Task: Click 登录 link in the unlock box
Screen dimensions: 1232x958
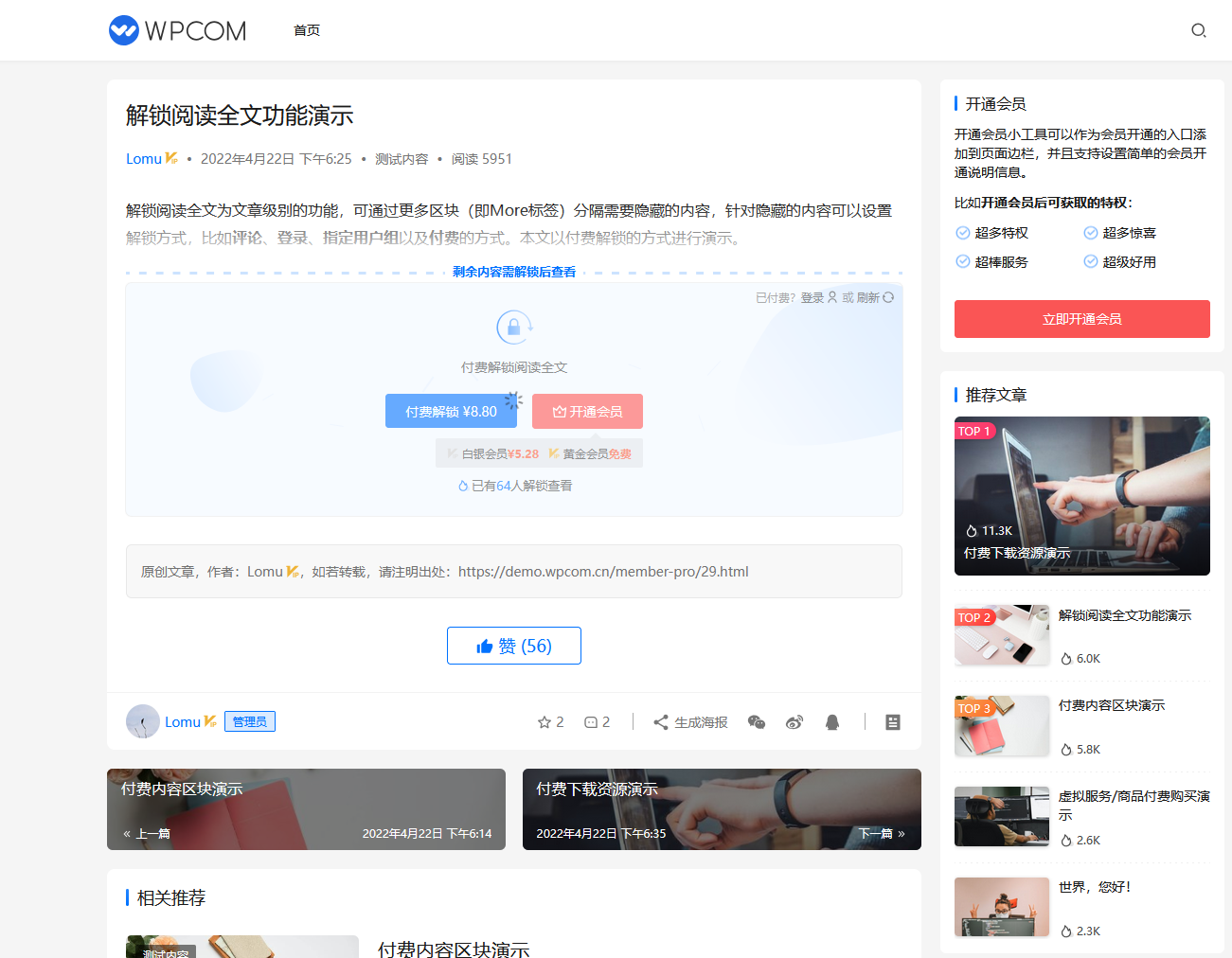Action: pyautogui.click(x=812, y=297)
